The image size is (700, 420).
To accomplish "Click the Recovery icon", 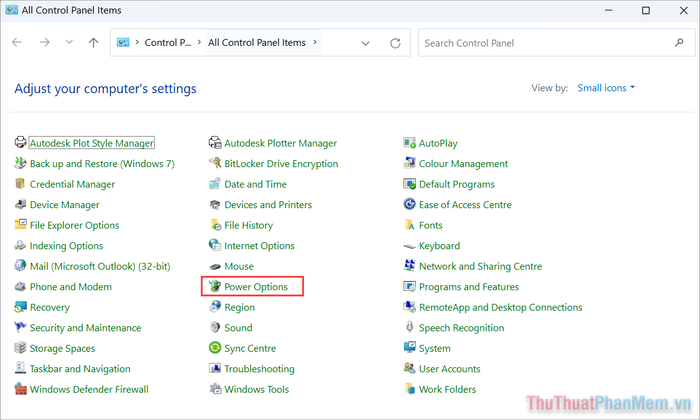I will coord(21,307).
